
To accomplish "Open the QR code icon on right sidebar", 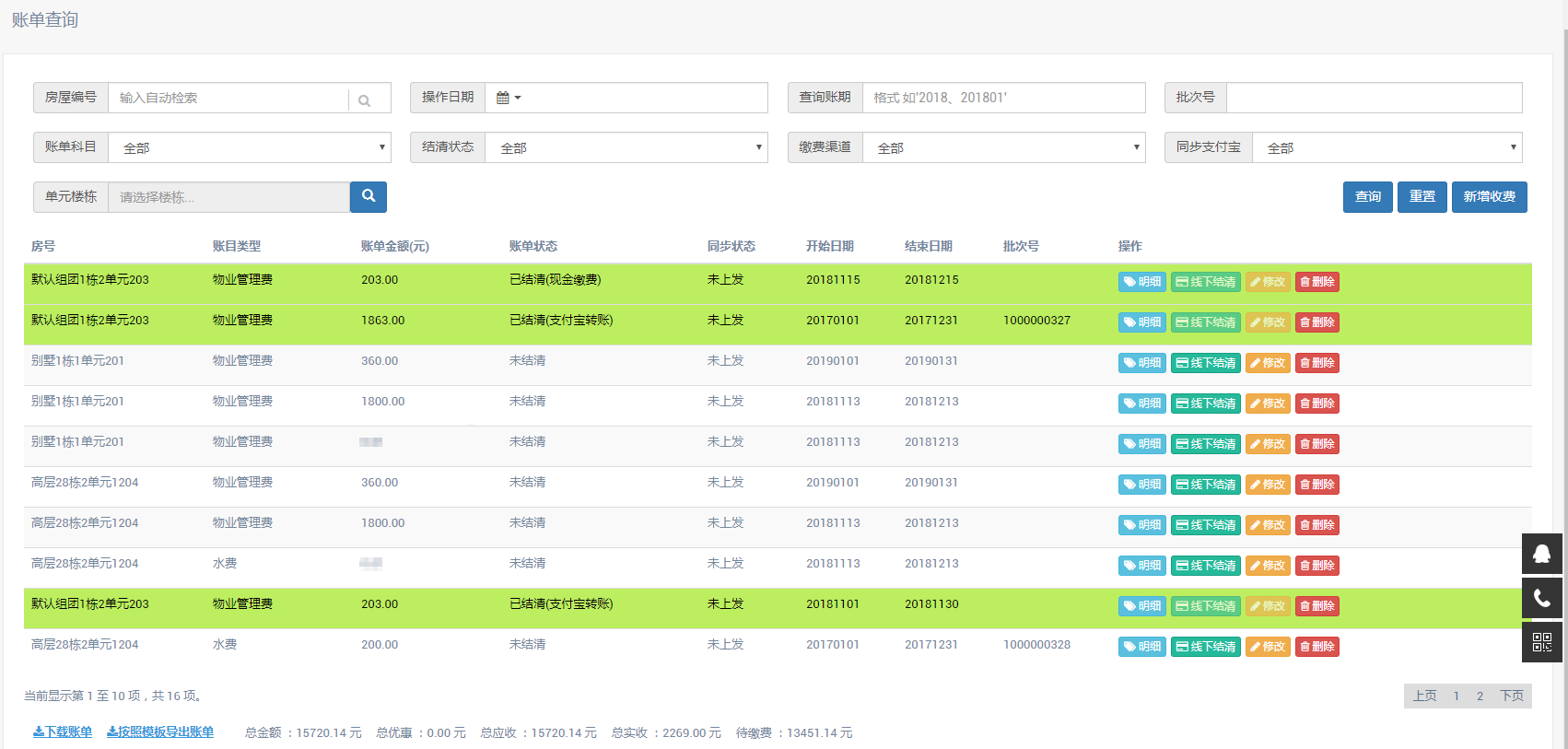I will [x=1542, y=642].
